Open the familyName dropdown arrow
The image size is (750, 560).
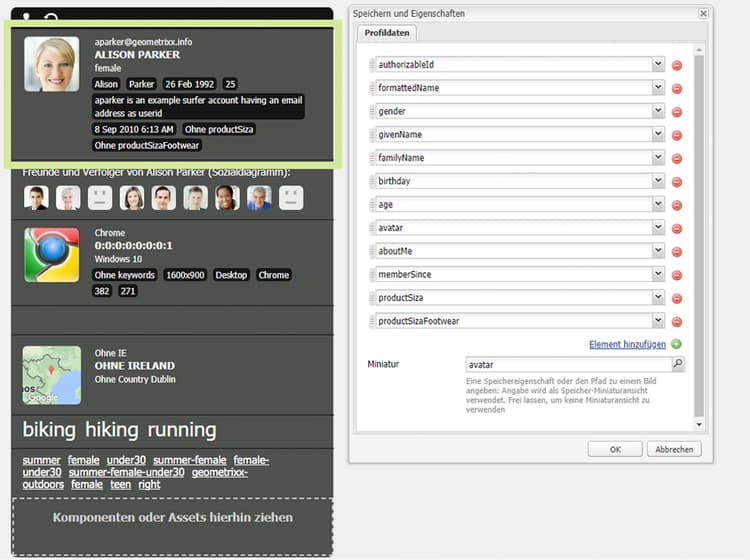click(658, 157)
